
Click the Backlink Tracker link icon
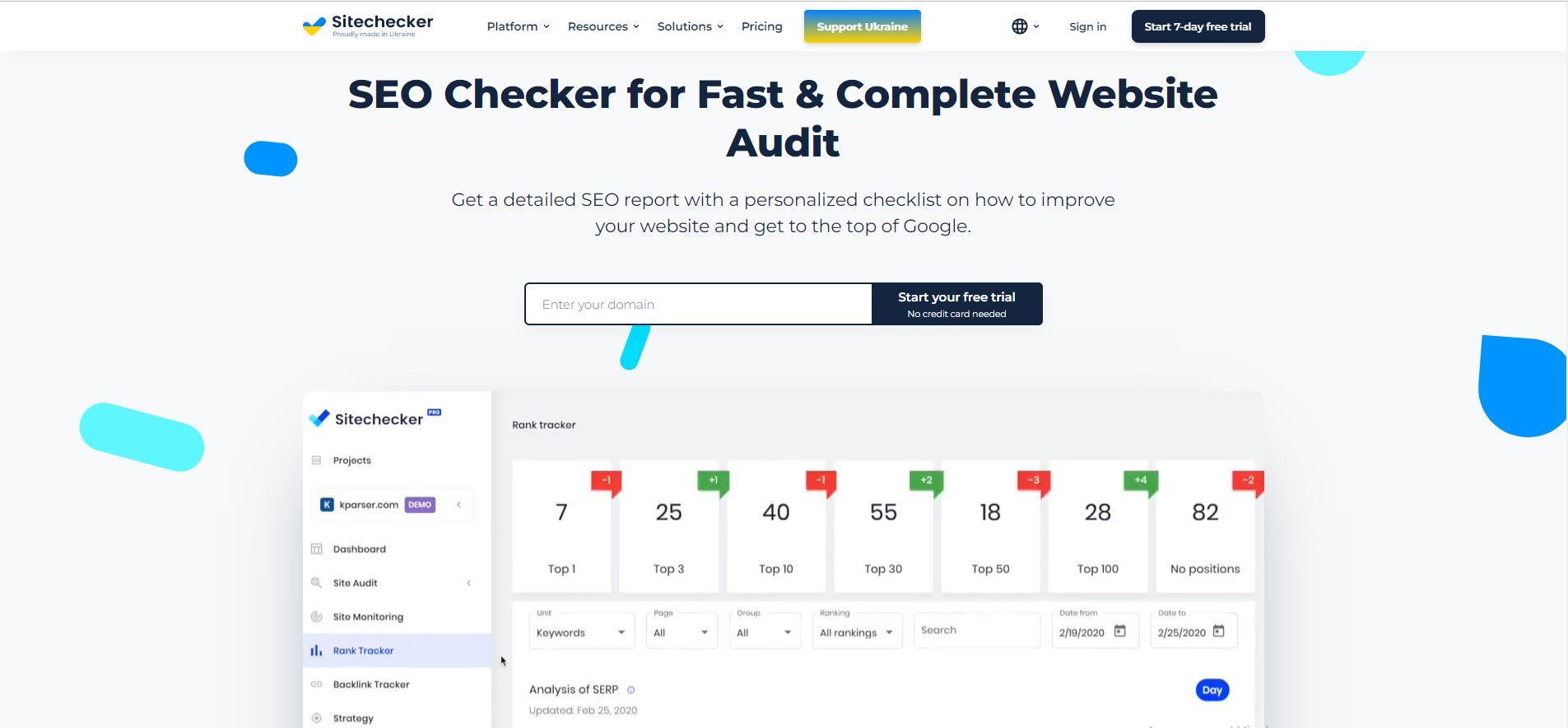[316, 684]
